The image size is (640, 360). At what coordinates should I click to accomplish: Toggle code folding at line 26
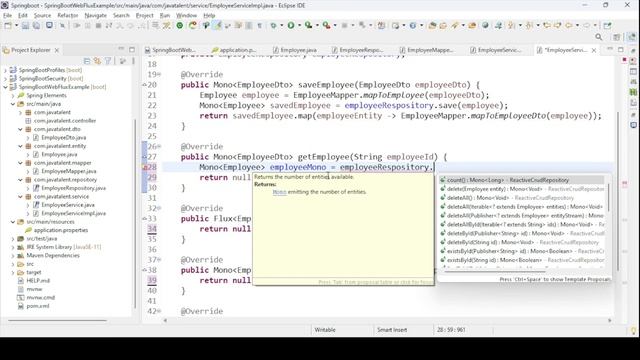tap(159, 146)
